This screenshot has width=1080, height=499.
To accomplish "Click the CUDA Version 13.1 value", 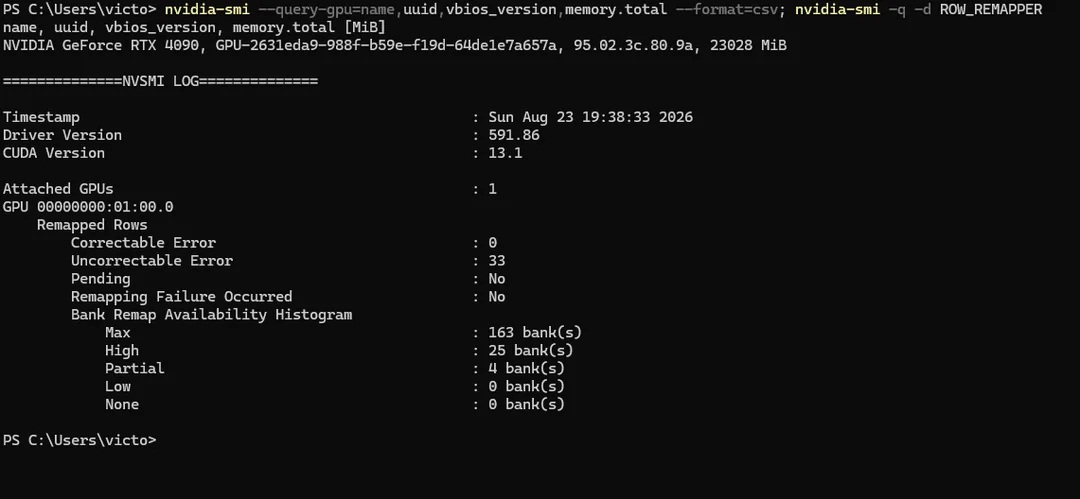I will tap(505, 153).
